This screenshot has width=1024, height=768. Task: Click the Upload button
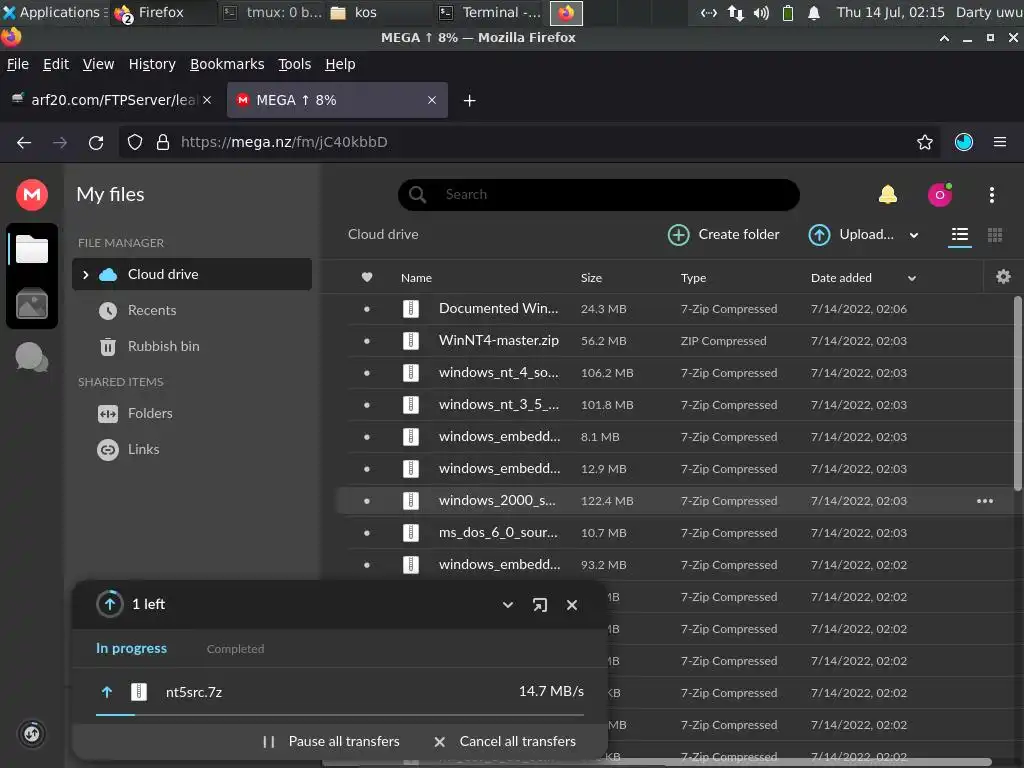tap(851, 234)
